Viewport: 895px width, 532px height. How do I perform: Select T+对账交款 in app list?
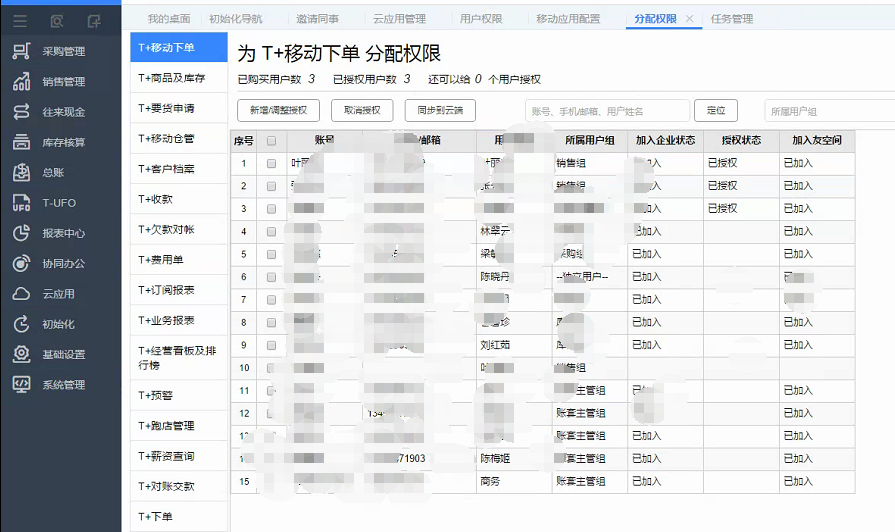179,486
